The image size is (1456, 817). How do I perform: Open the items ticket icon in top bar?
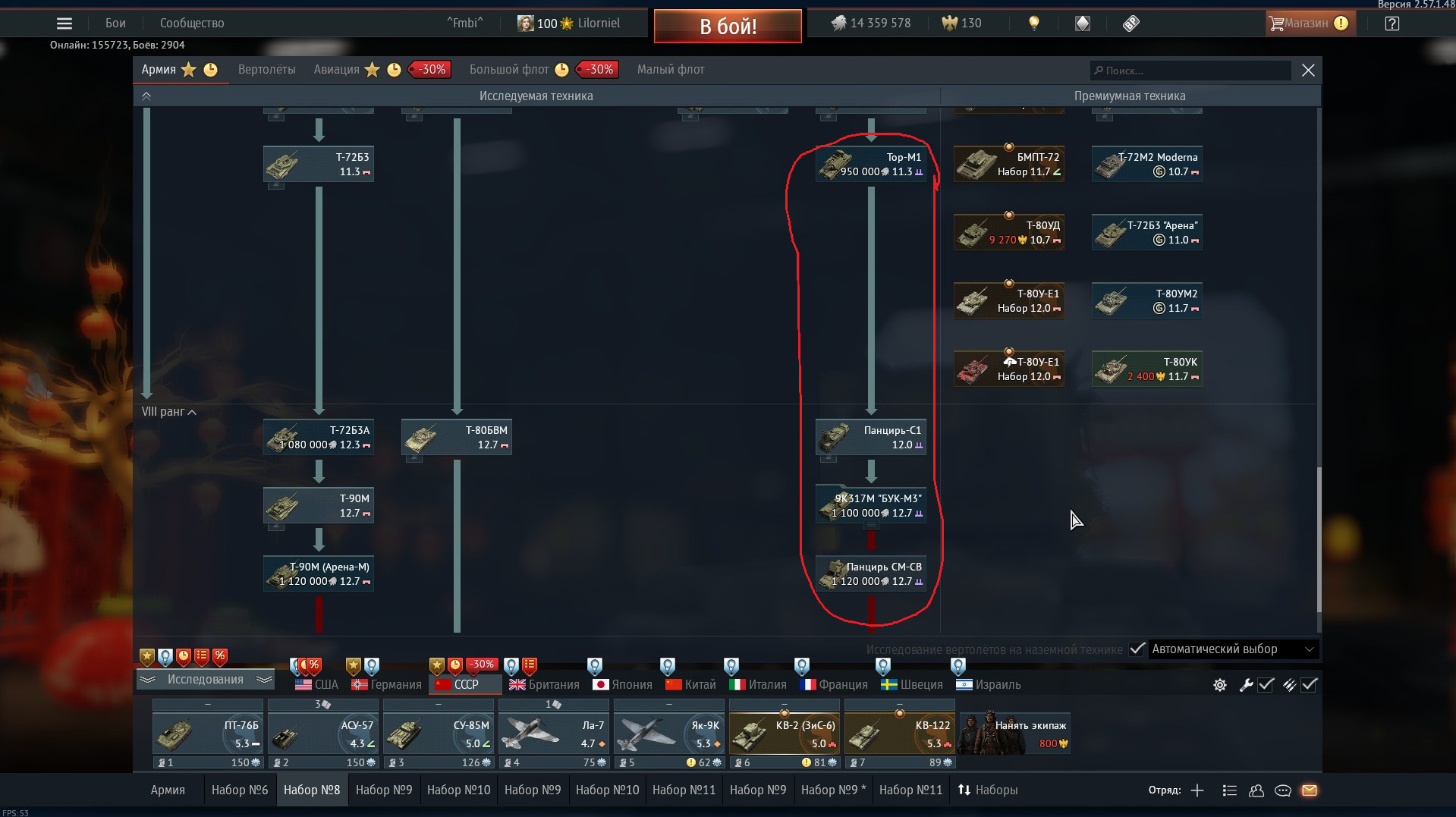click(x=1131, y=24)
